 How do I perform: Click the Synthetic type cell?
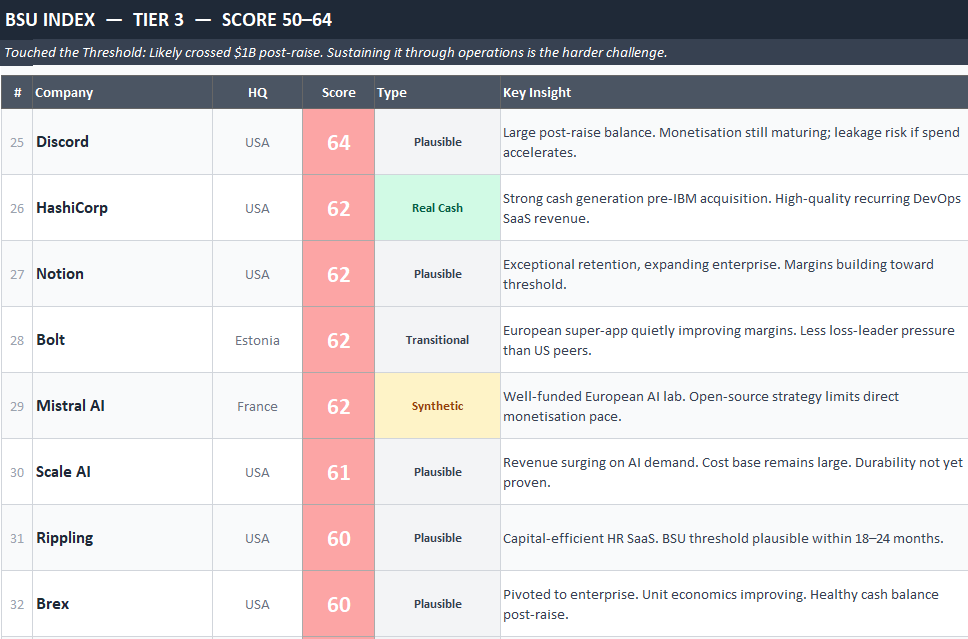[437, 406]
